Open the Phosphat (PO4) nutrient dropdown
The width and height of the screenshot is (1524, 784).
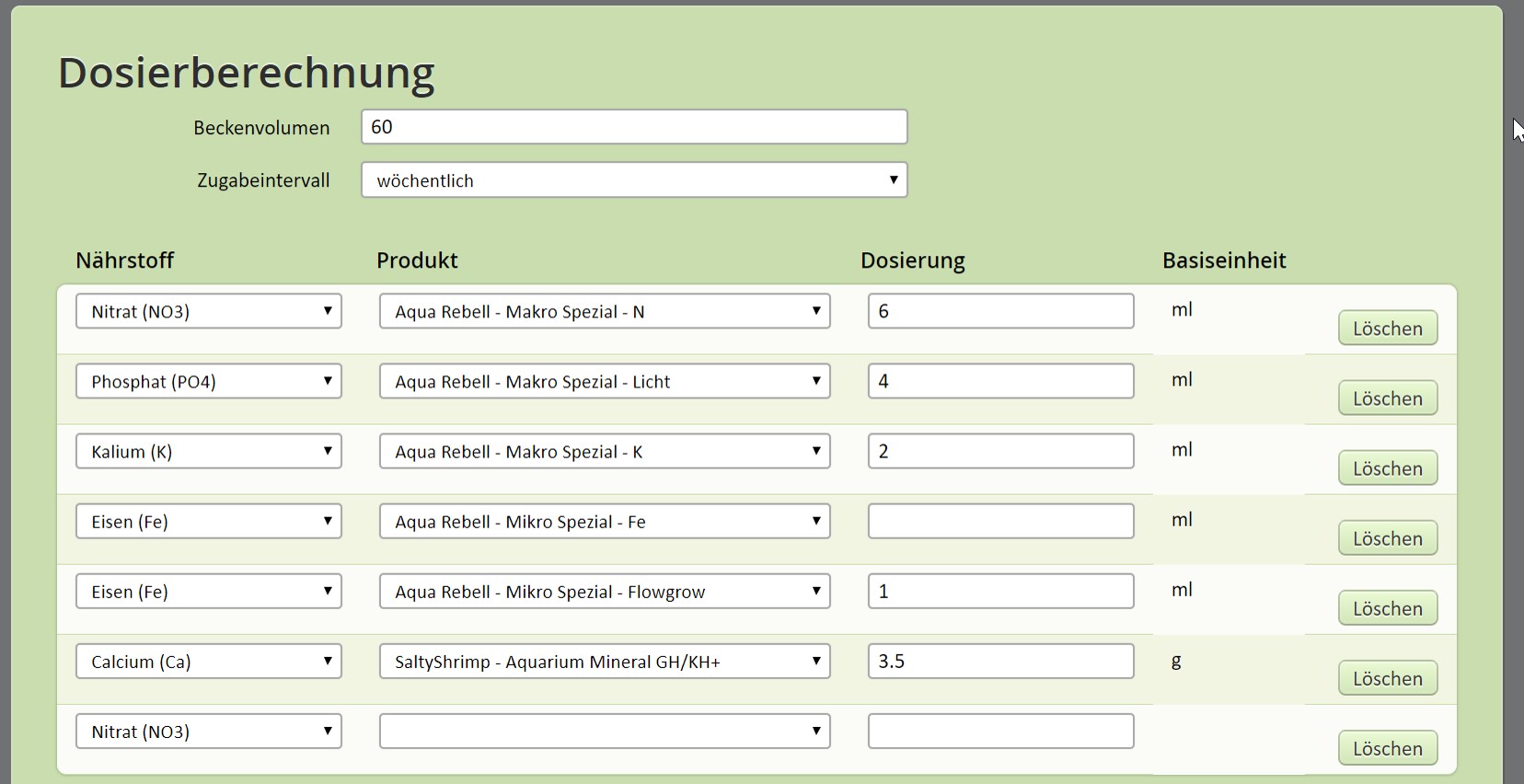[209, 381]
